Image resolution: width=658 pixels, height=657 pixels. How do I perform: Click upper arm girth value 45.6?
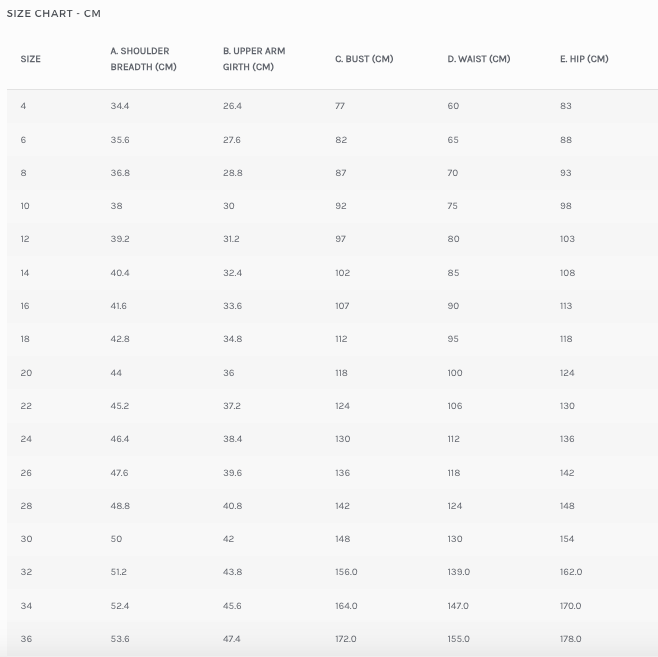(232, 605)
